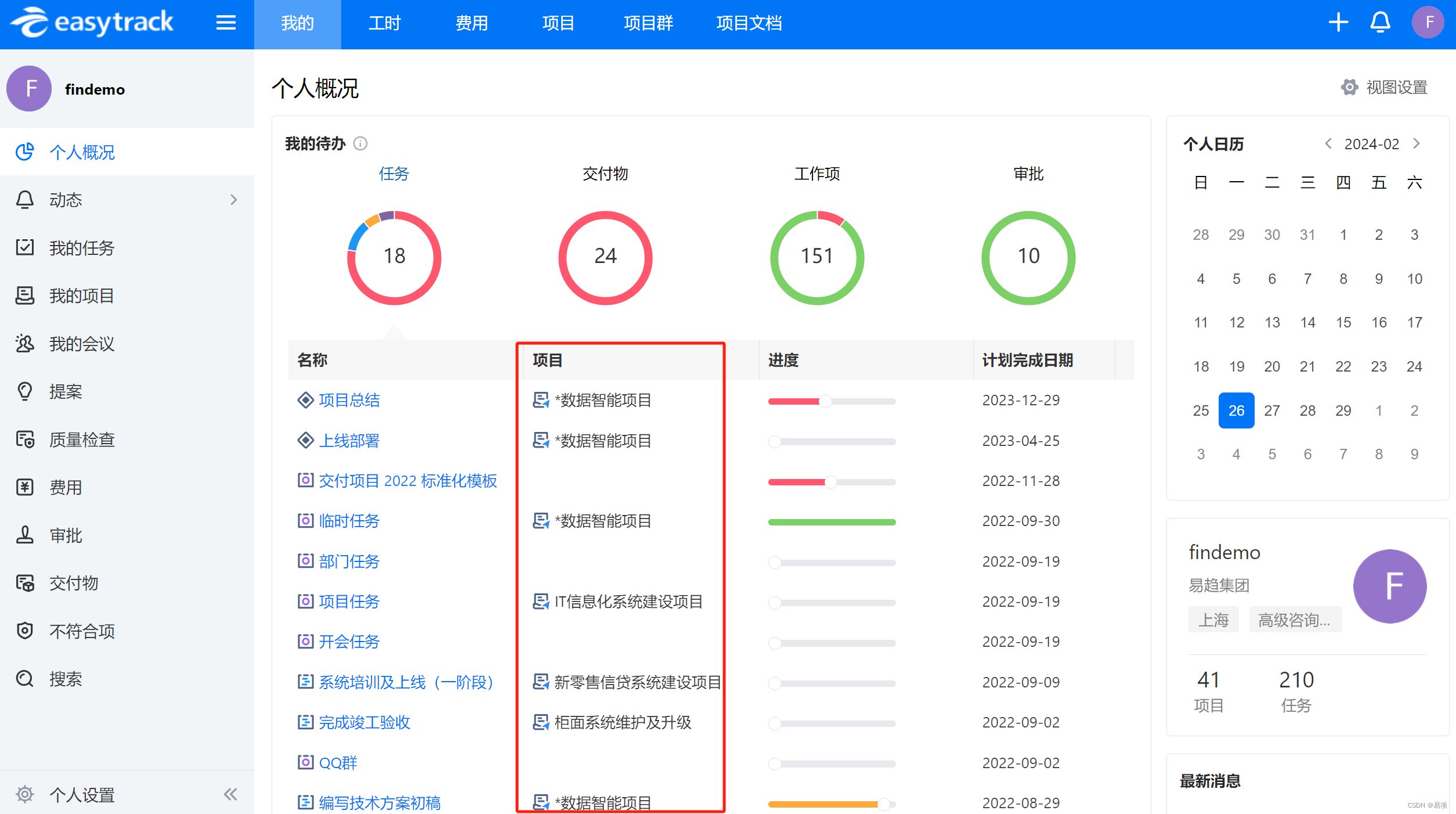The width and height of the screenshot is (1456, 814).
Task: Click 审批 stamp sidebar icon
Action: [x=24, y=535]
